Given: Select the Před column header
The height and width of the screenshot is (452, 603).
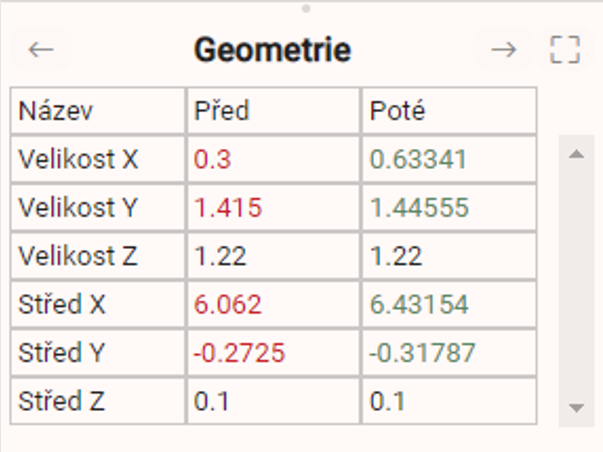Looking at the screenshot, I should [220, 111].
